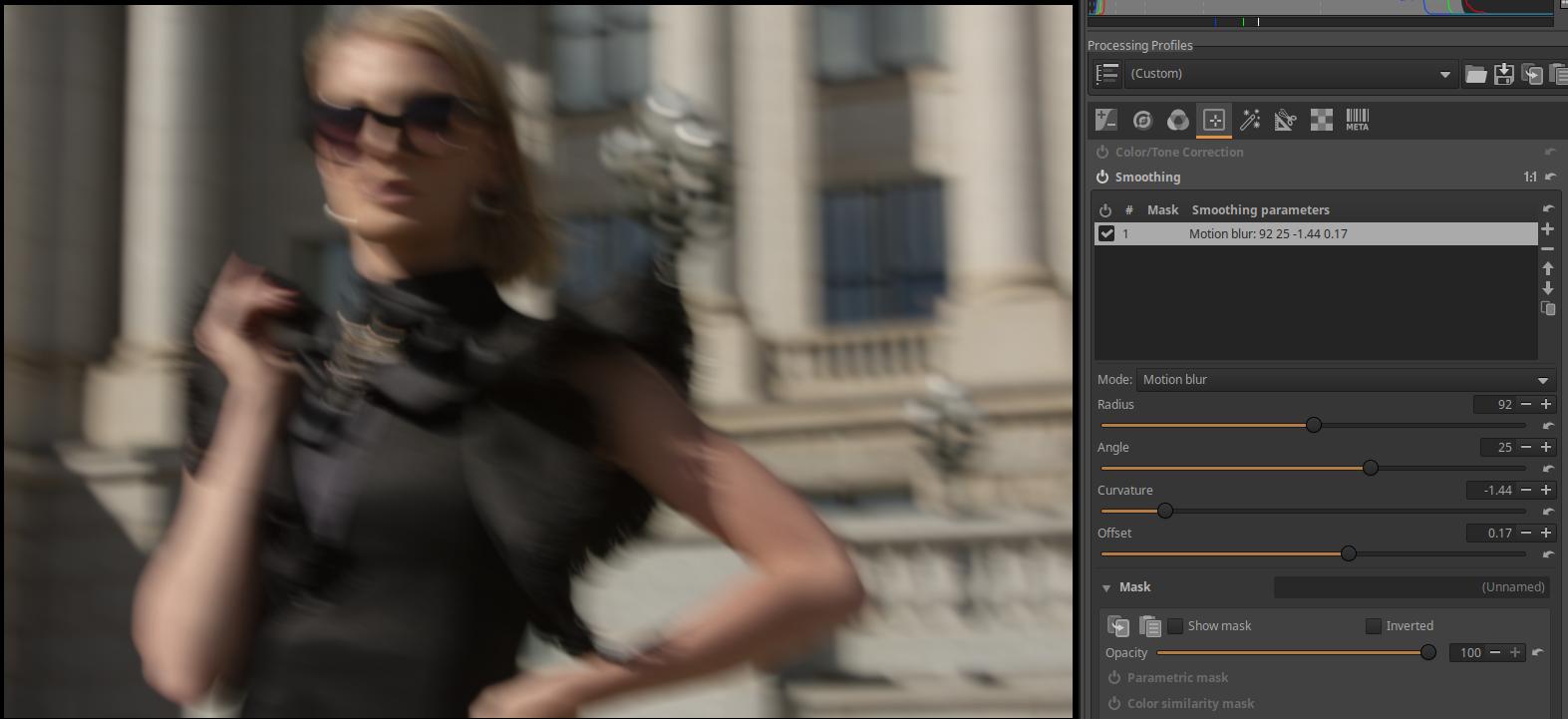Increase Radius value with the plus button
The width and height of the screenshot is (1568, 719).
click(1546, 405)
